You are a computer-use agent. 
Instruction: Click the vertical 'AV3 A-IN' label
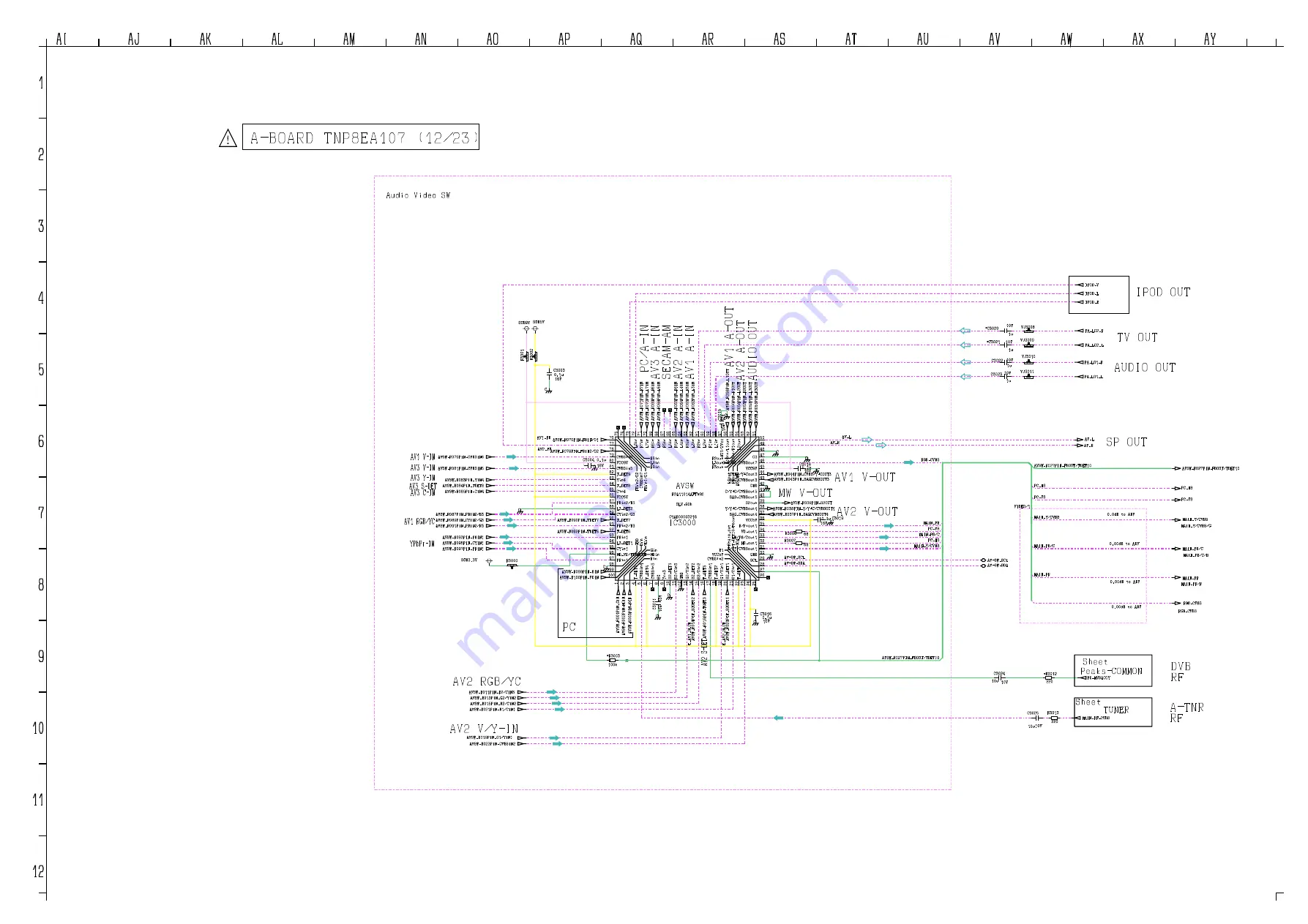(656, 352)
